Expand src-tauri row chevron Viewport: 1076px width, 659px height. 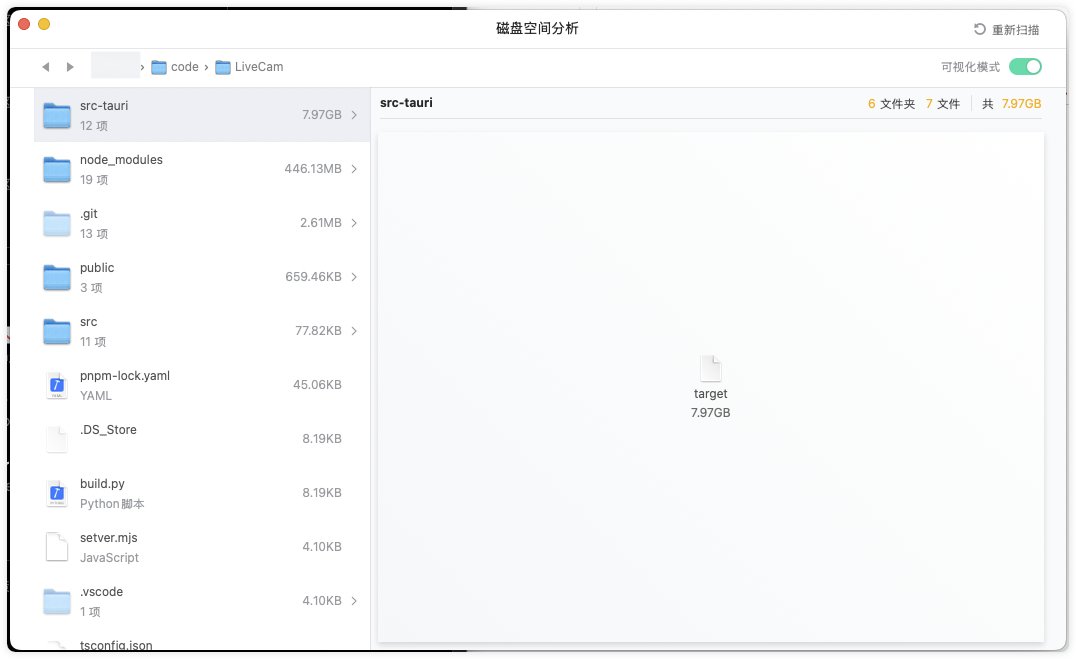coord(354,115)
